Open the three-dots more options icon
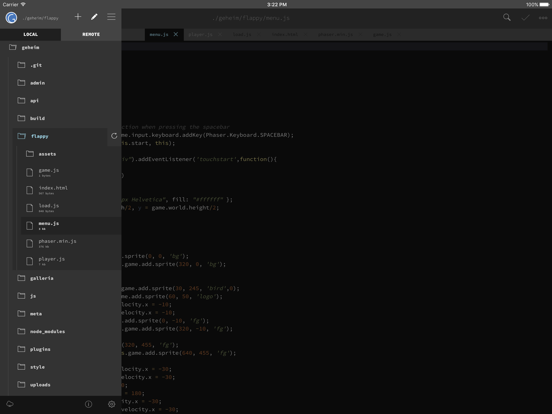The image size is (552, 414). tap(543, 18)
